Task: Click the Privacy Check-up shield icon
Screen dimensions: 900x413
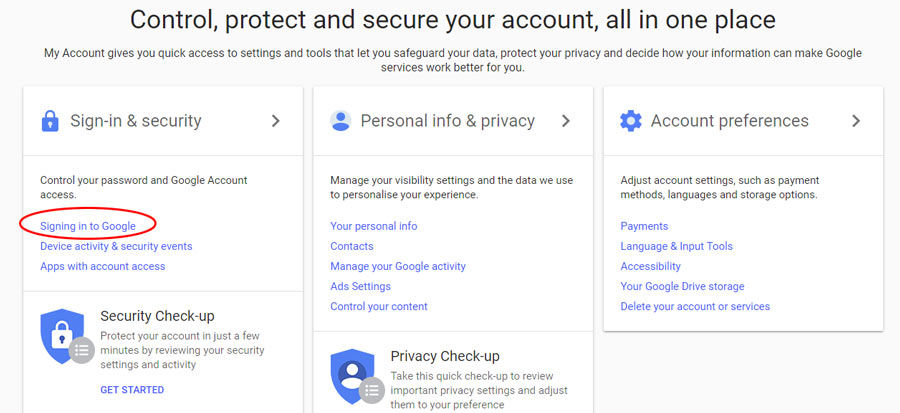Action: click(357, 376)
